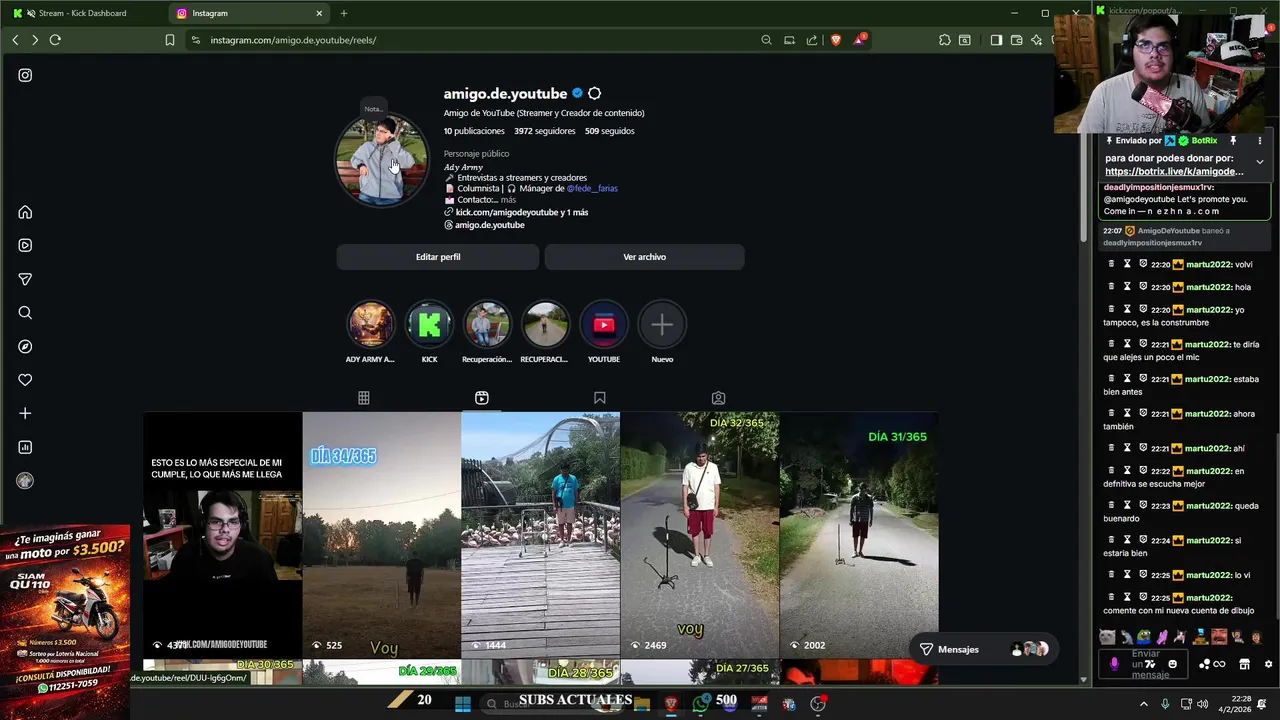The image size is (1280, 720).
Task: Open Instagram search magnifier in sidebar
Action: [25, 313]
